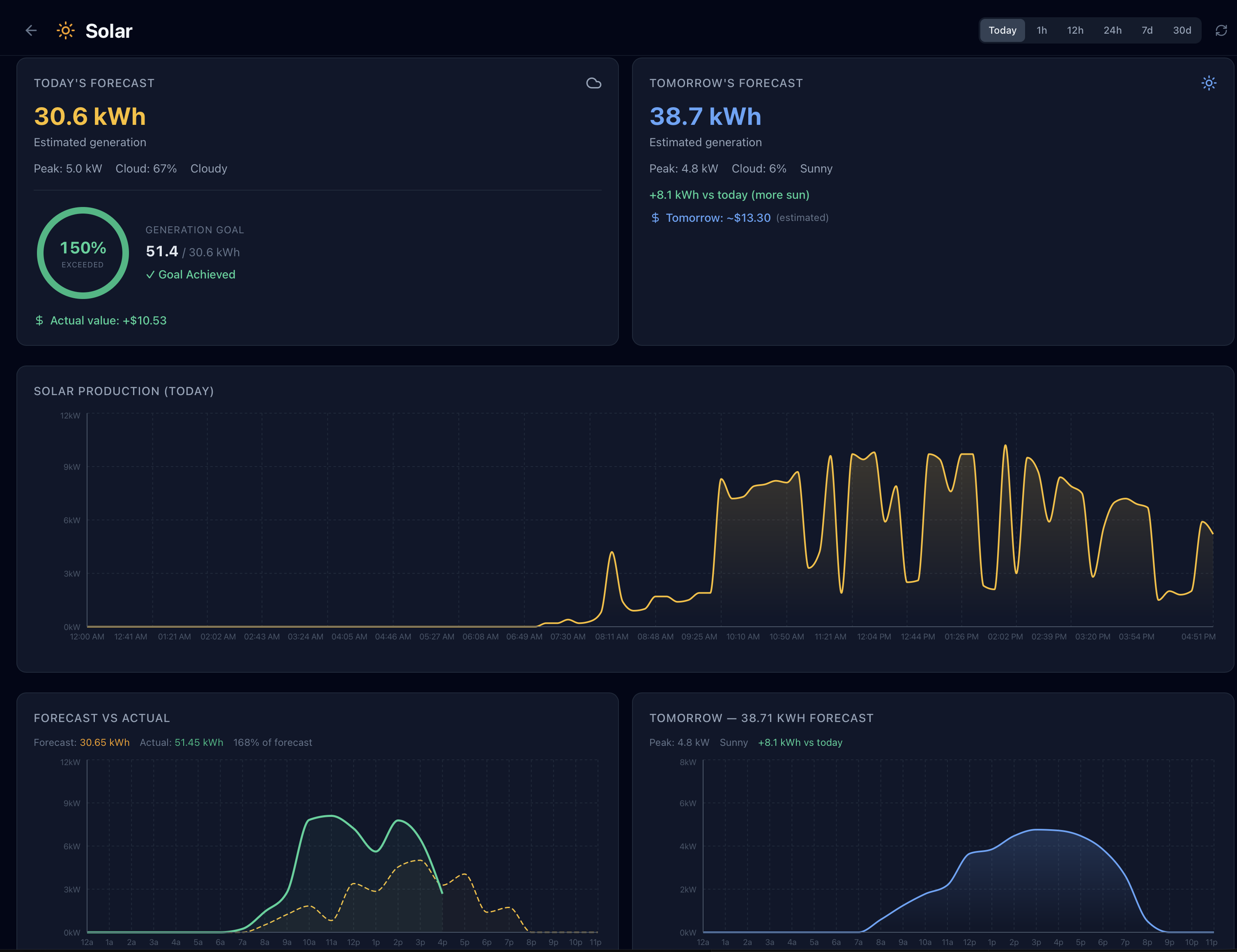
Task: Expand the Forecast vs Actual panel
Action: [x=102, y=718]
